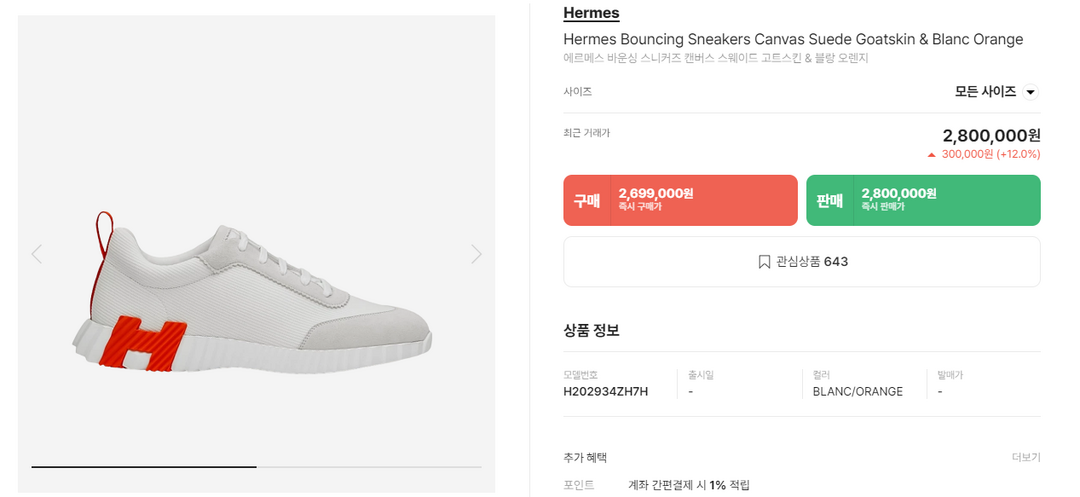Viewport: 1080px width, 497px height.
Task: Click the sneaker product photo
Action: pyautogui.click(x=255, y=295)
